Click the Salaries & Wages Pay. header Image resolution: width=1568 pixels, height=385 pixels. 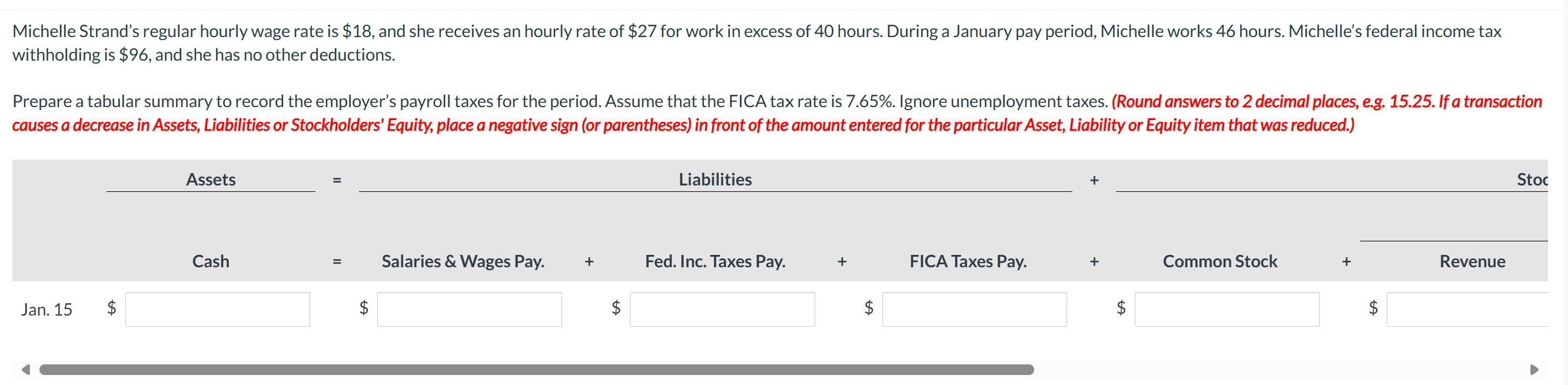coord(463,261)
